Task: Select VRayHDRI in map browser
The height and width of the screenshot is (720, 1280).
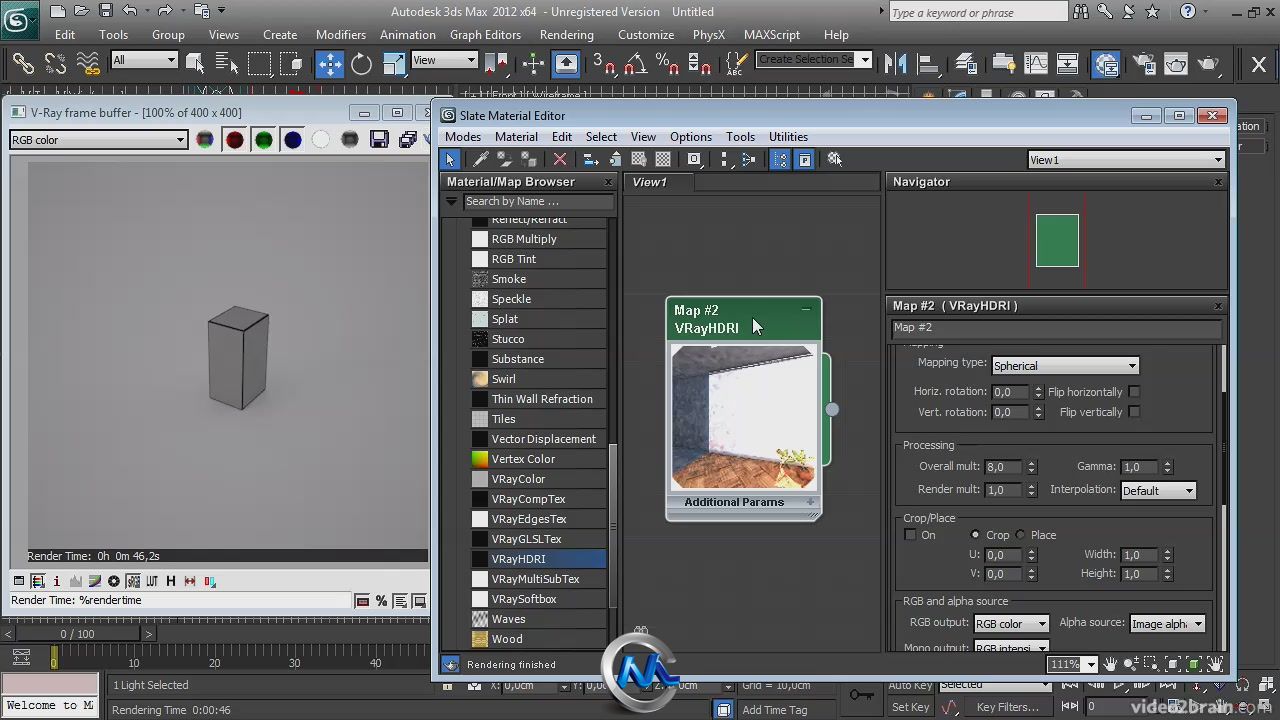Action: [x=538, y=559]
